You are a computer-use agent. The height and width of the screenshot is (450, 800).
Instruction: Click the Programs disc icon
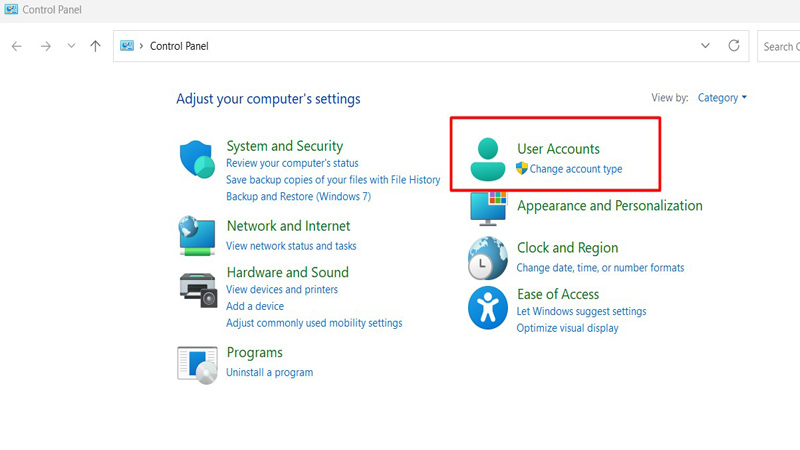coord(197,365)
